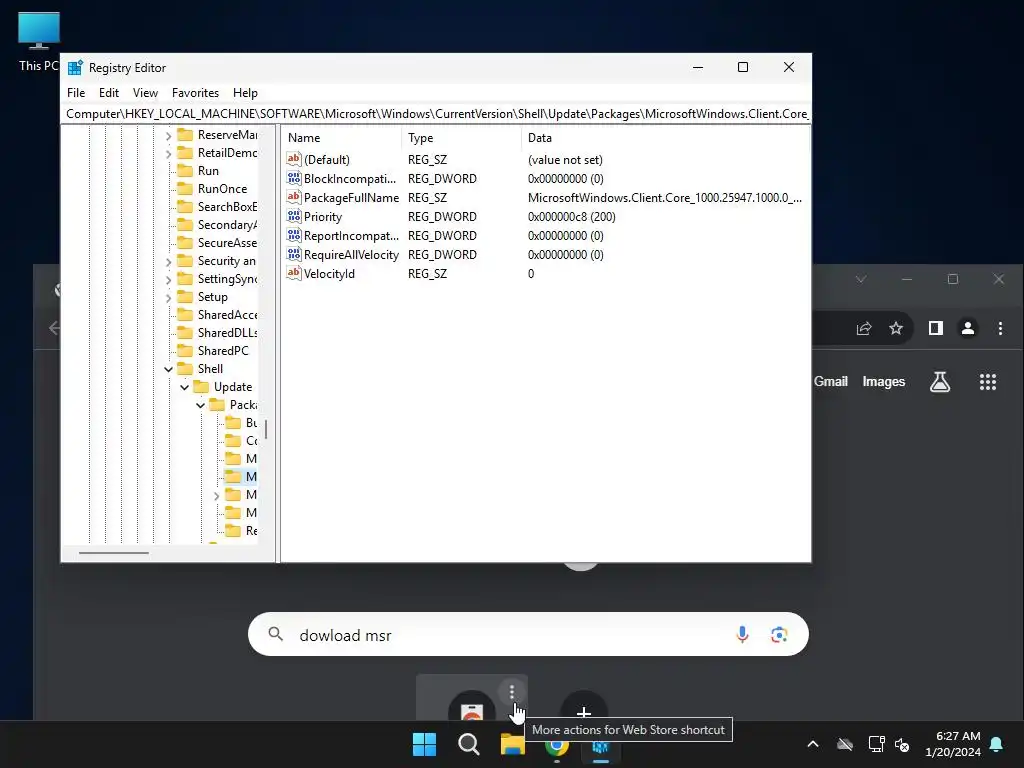
Task: Open the View menu in Registry Editor
Action: coord(145,93)
